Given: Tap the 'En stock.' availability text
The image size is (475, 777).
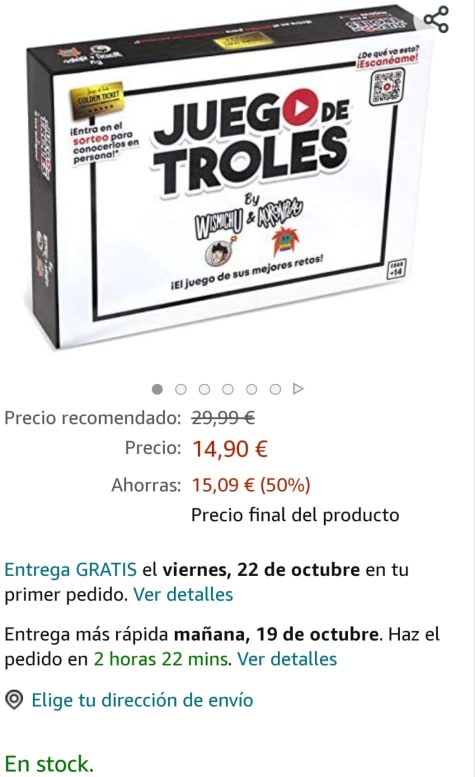Looking at the screenshot, I should tap(49, 764).
